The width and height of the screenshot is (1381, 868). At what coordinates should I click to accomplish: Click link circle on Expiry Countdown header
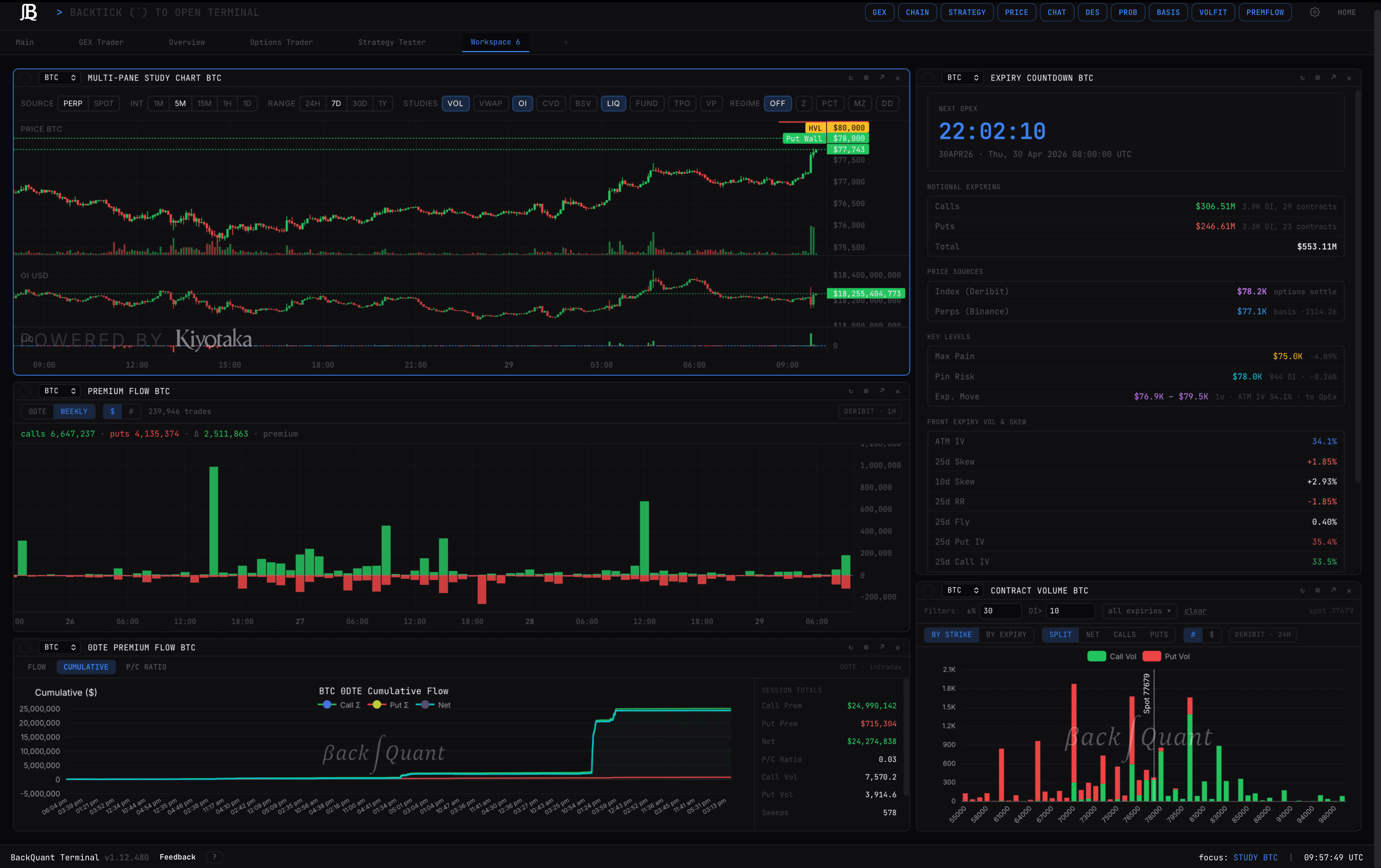point(928,78)
